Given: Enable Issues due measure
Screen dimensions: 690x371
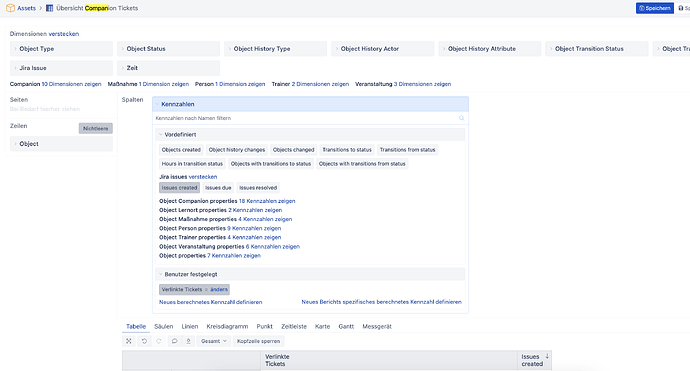Looking at the screenshot, I should (x=218, y=187).
